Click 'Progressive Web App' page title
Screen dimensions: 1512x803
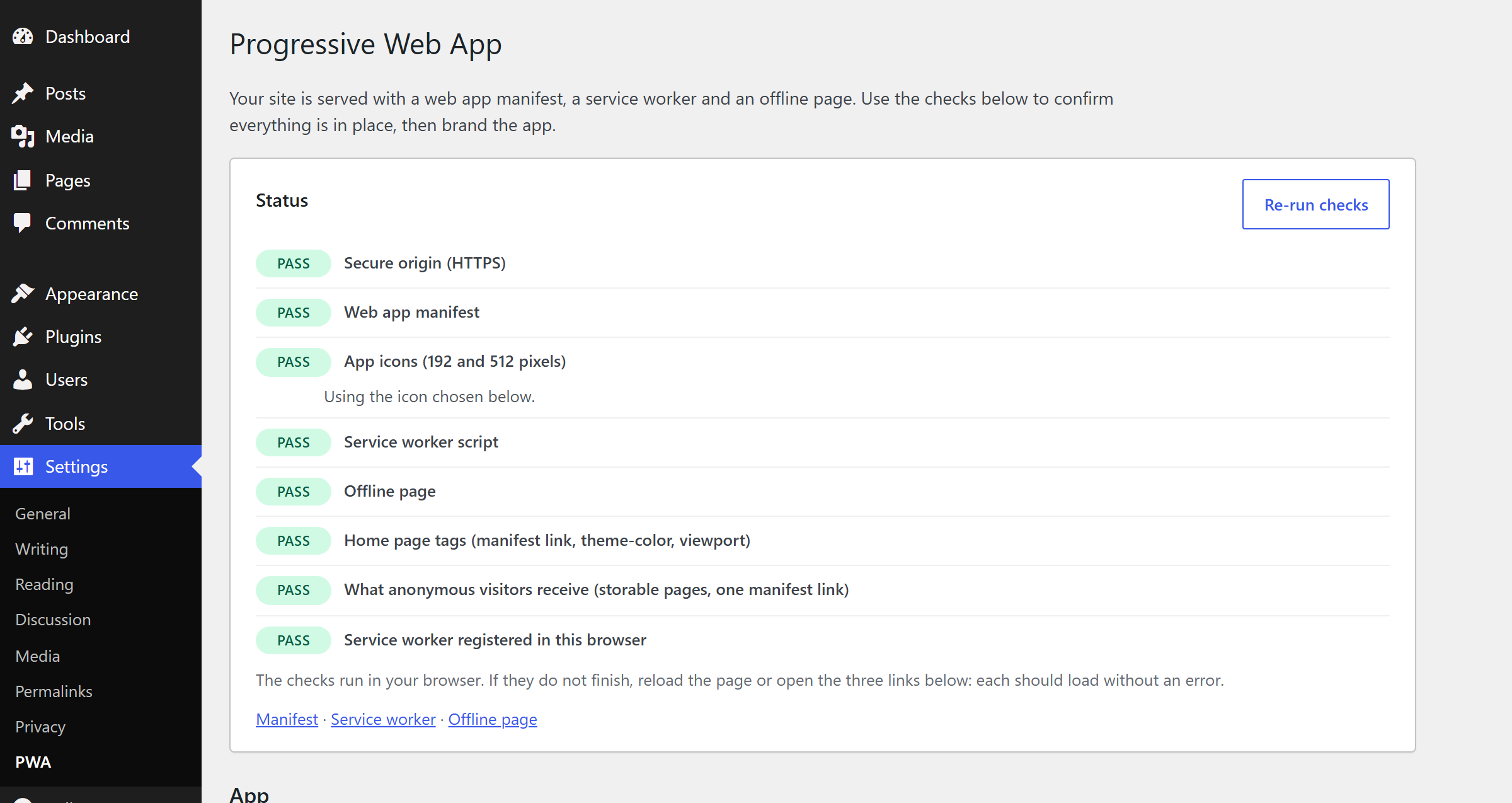point(365,44)
